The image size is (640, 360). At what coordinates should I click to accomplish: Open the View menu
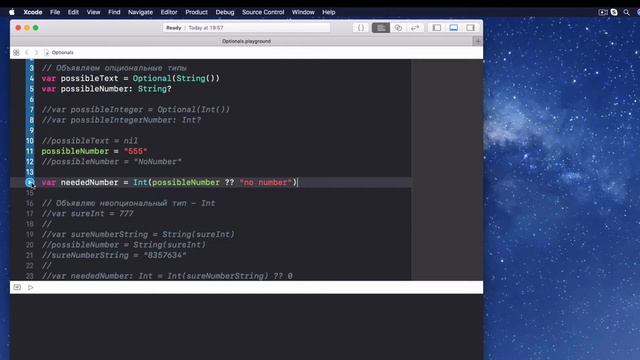[x=93, y=12]
